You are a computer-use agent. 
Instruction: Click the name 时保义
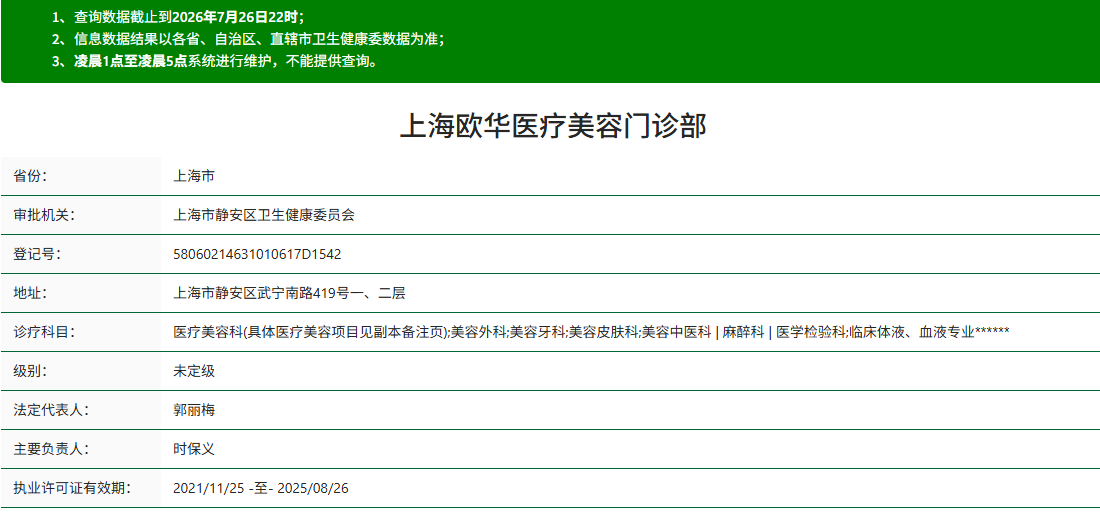coord(194,449)
